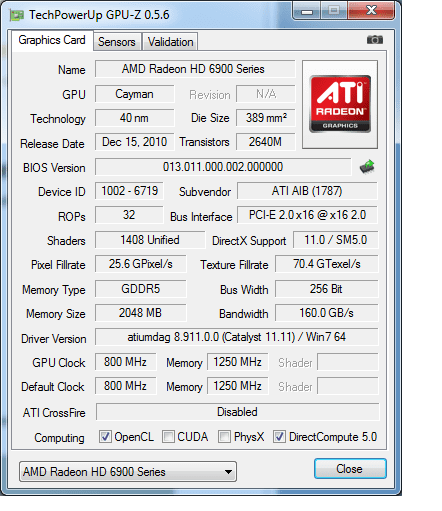Click the Texture Fillrate value 70.4 GTexel/s
Screen dimensions: 442x511
click(327, 264)
